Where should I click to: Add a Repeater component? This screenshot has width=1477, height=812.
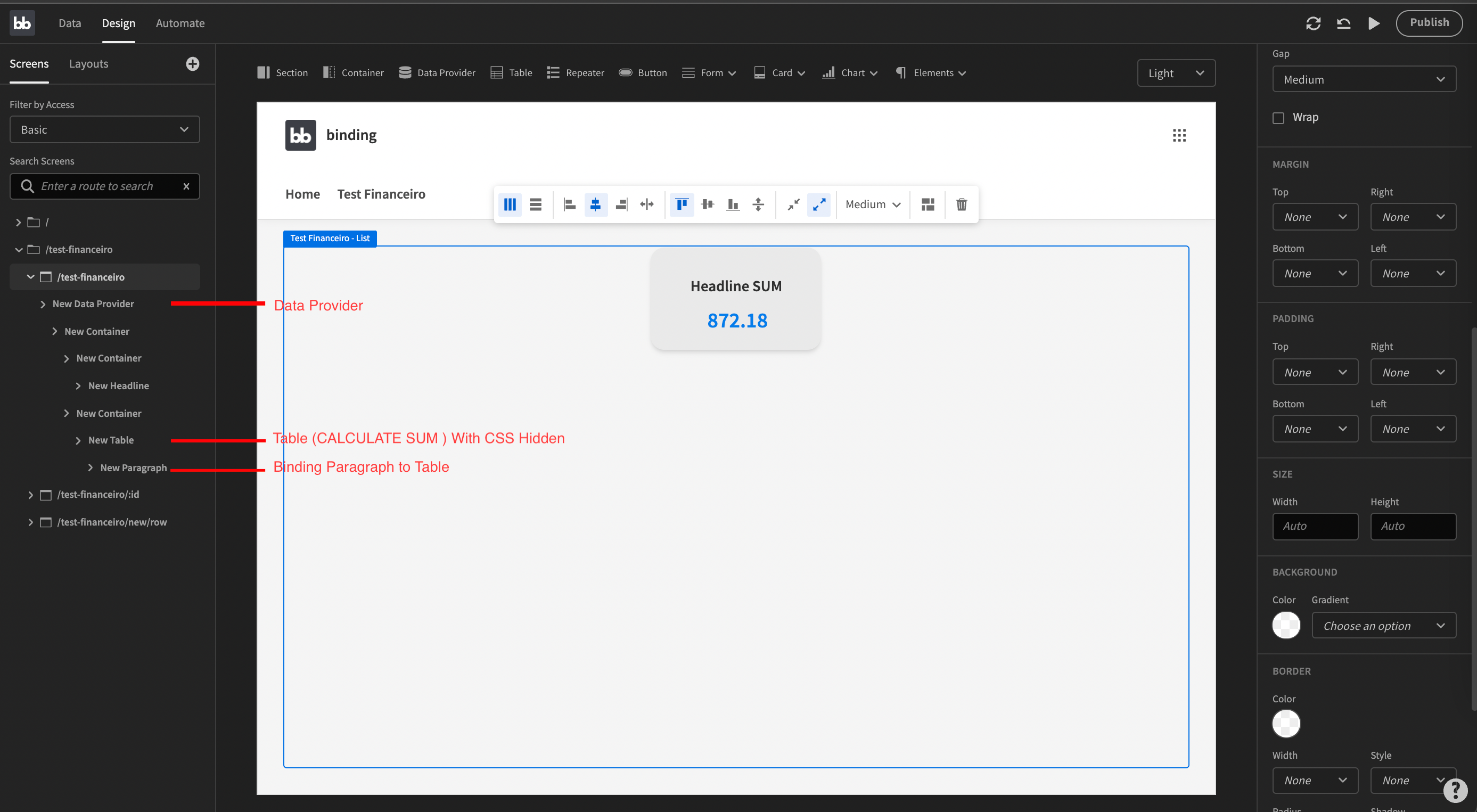[575, 72]
